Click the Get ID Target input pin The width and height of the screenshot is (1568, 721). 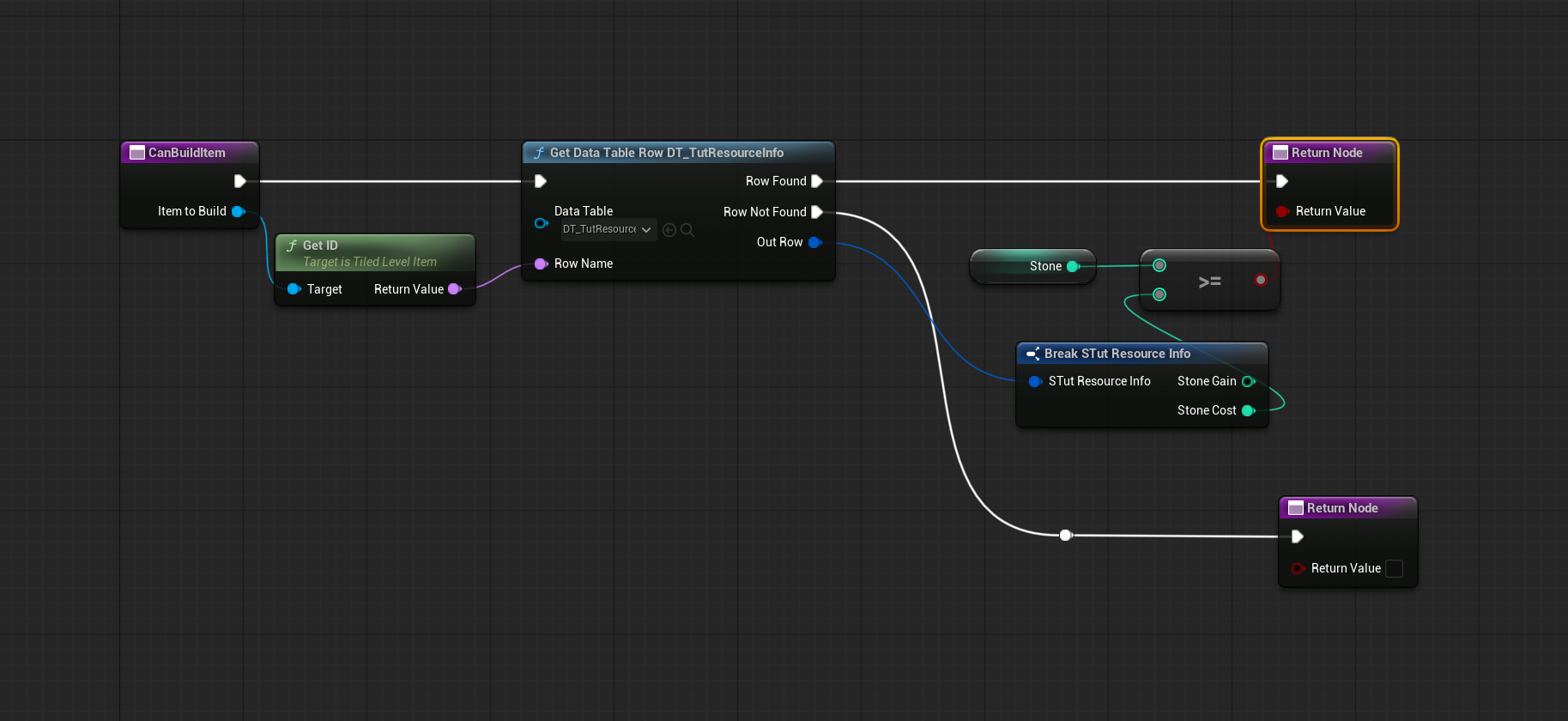[x=294, y=289]
